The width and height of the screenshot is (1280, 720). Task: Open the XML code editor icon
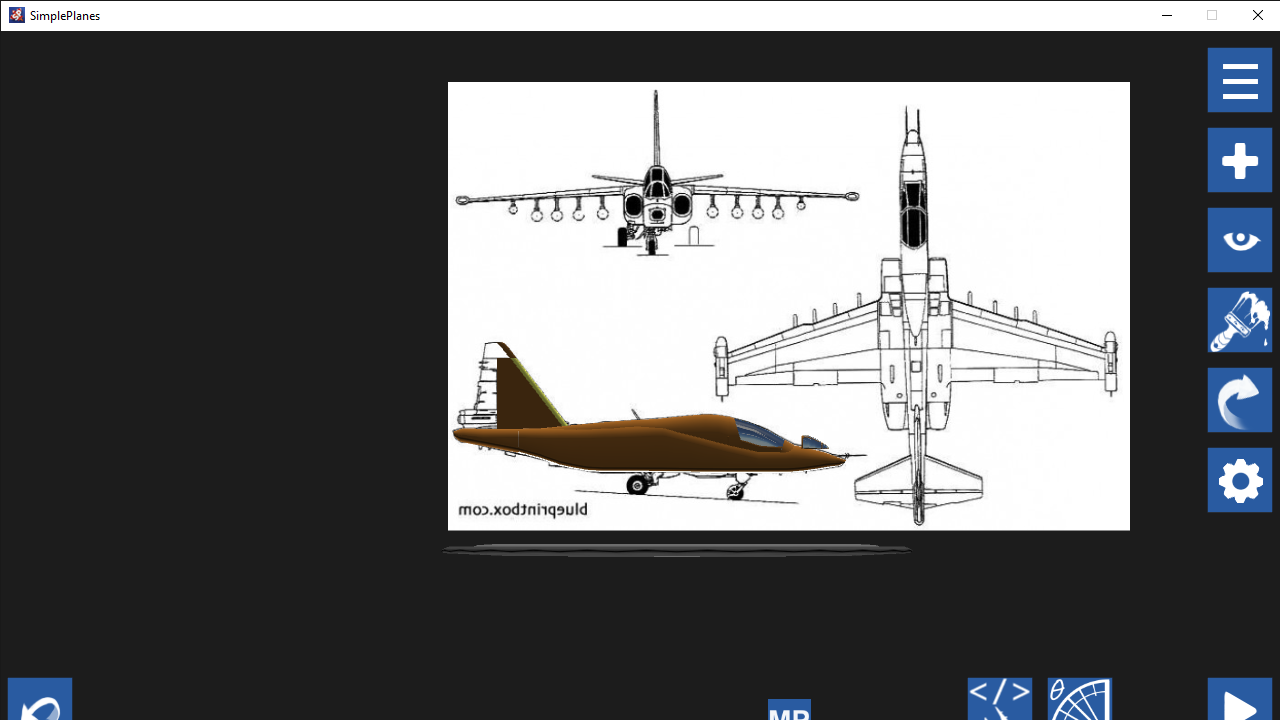point(1000,700)
